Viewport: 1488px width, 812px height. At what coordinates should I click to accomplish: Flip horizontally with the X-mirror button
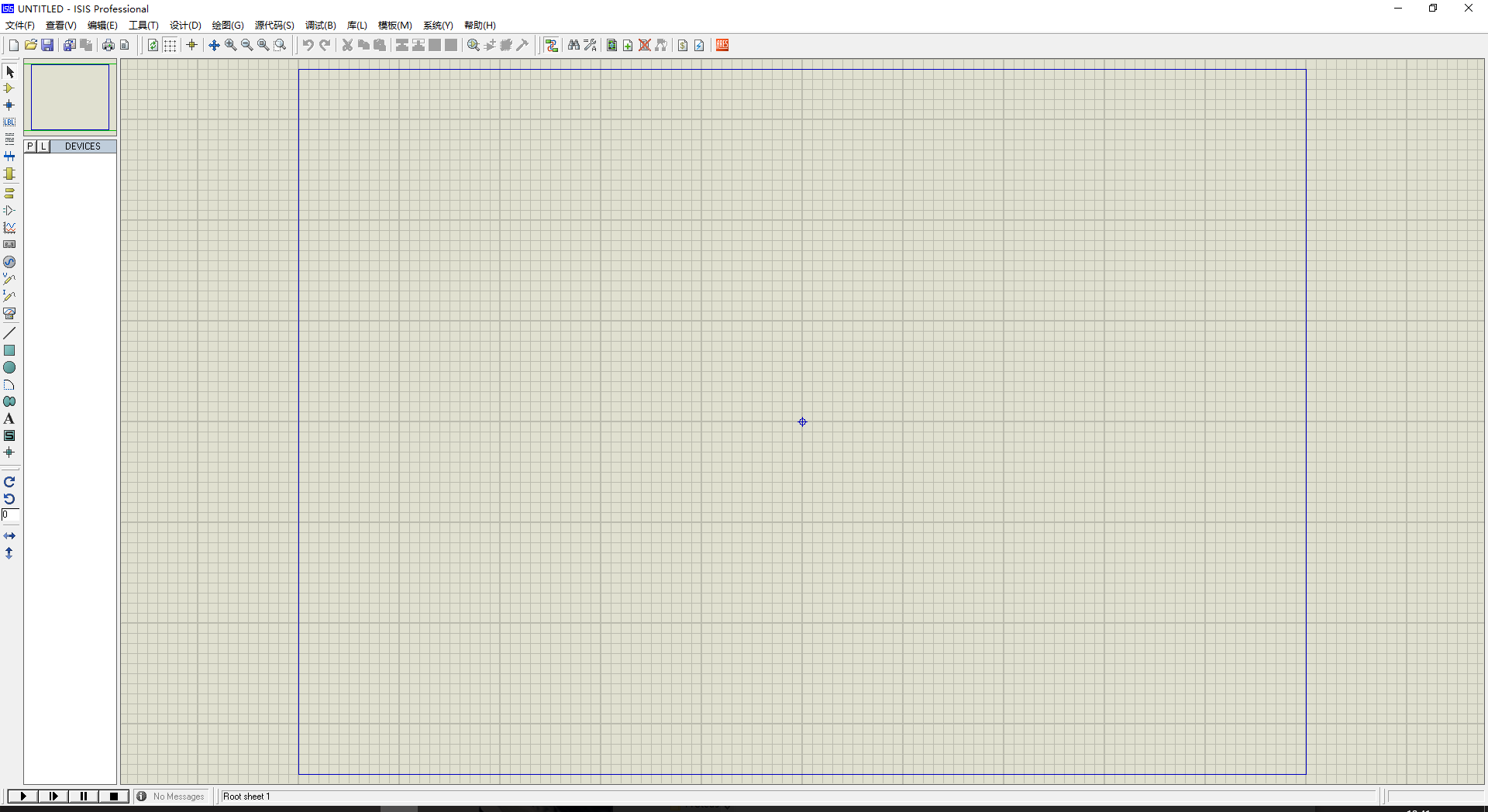coord(9,535)
